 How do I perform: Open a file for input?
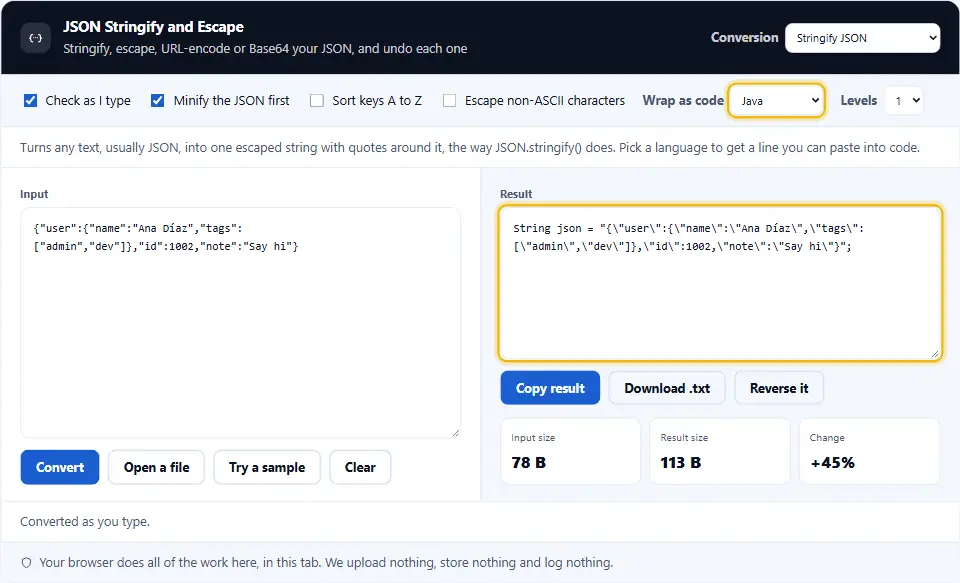coord(156,467)
